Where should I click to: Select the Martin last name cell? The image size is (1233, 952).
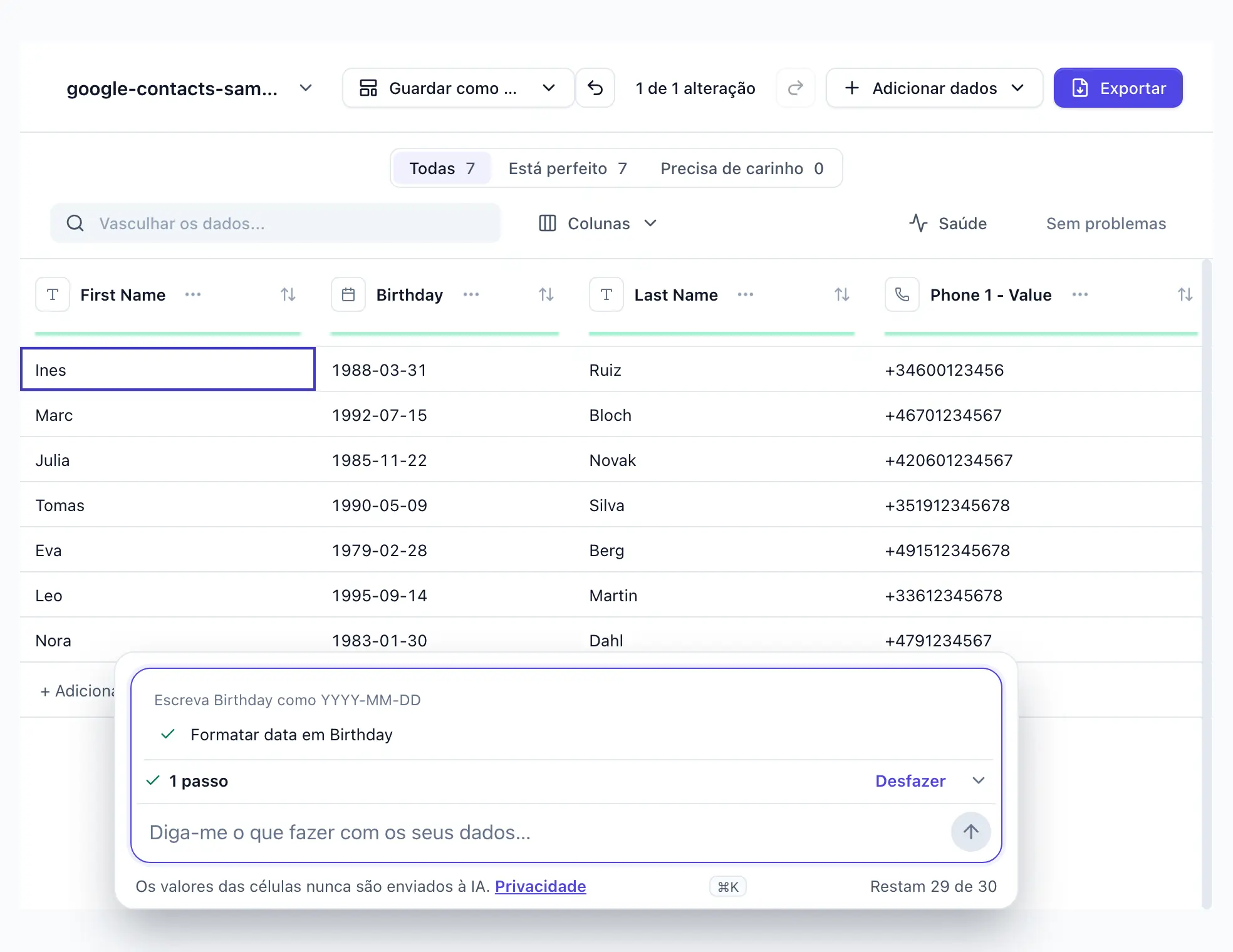point(722,596)
